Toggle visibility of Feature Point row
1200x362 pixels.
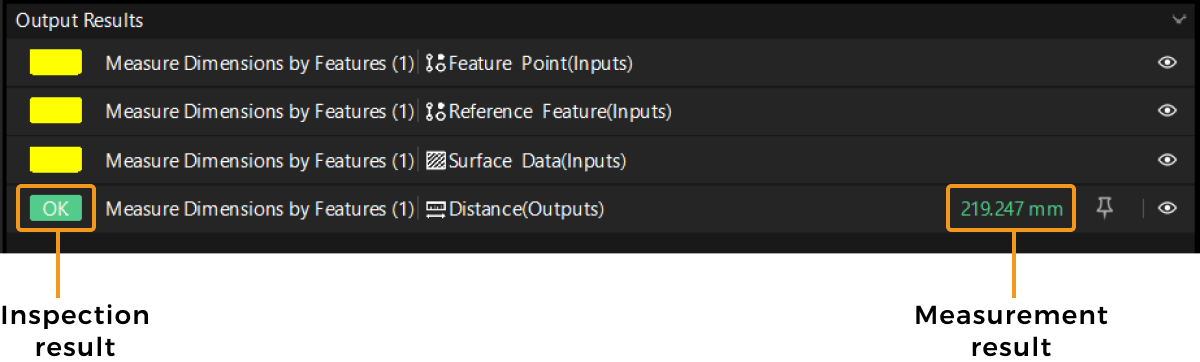point(1167,63)
